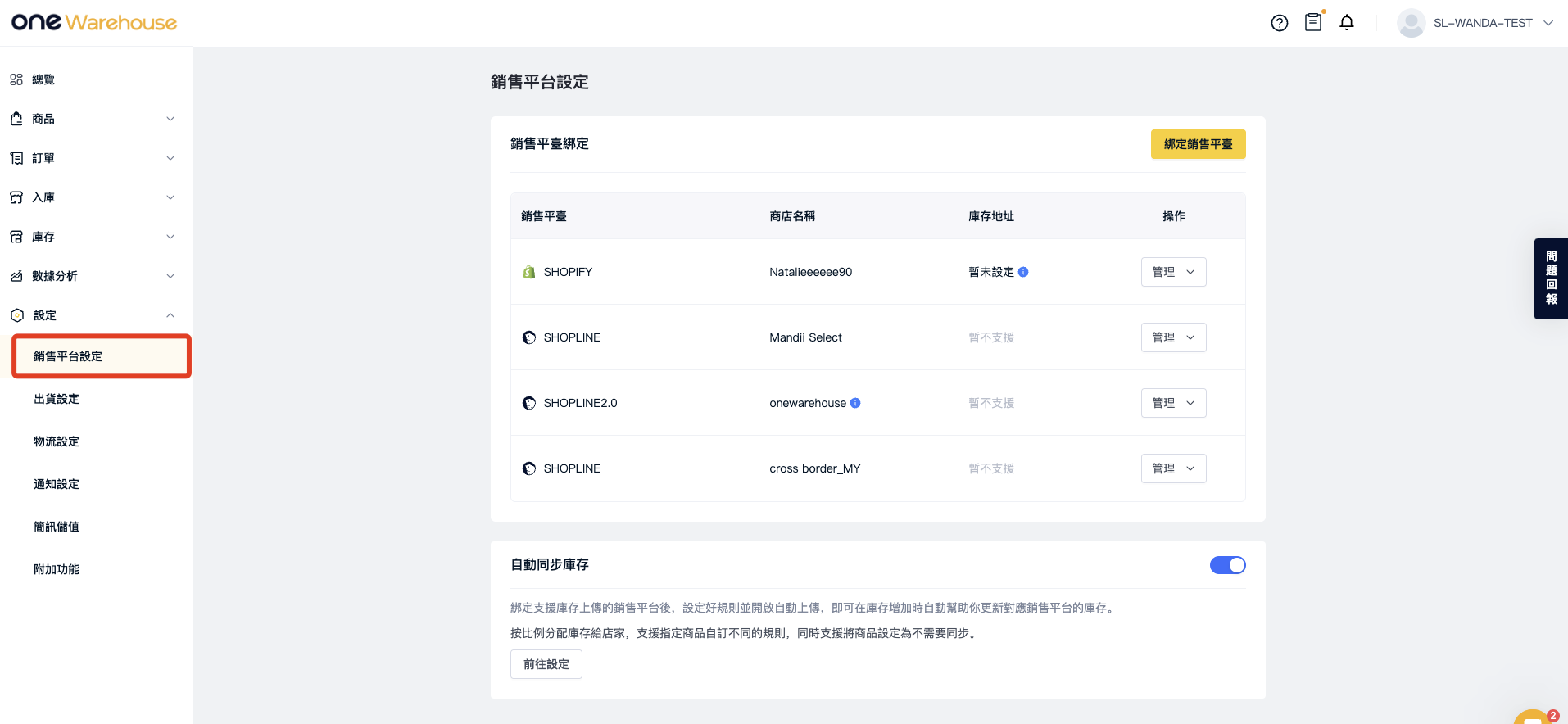Expand the 訂單 menu chevron
Image resolution: width=1568 pixels, height=724 pixels.
[170, 158]
